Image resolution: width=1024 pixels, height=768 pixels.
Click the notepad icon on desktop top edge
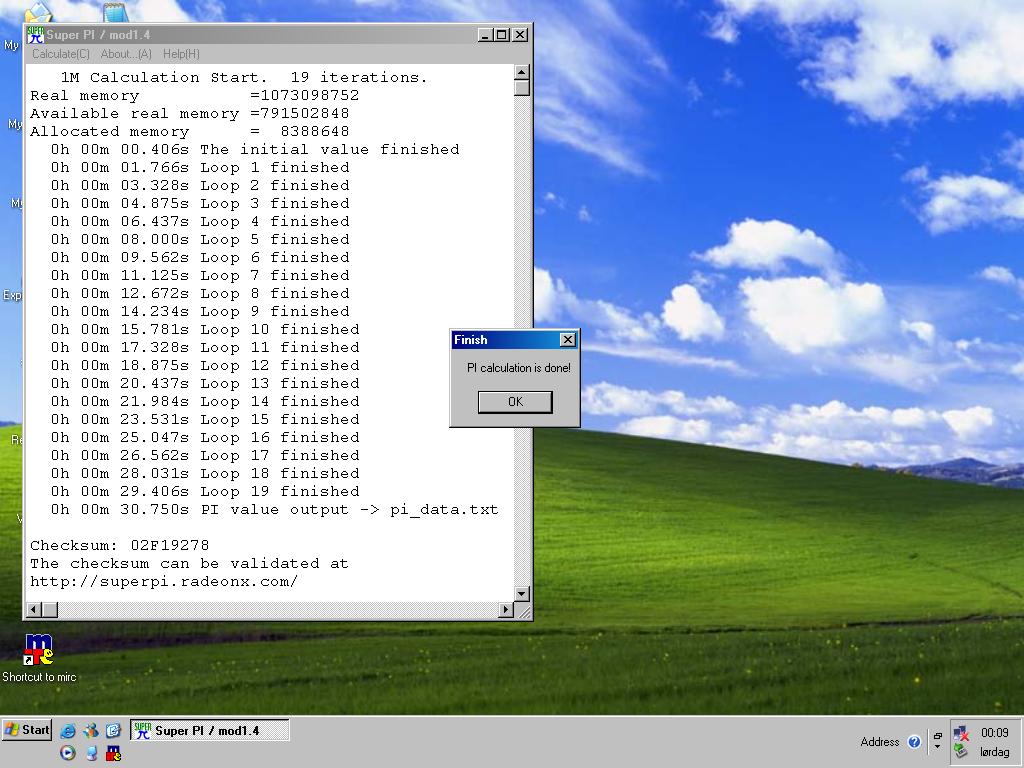114,11
